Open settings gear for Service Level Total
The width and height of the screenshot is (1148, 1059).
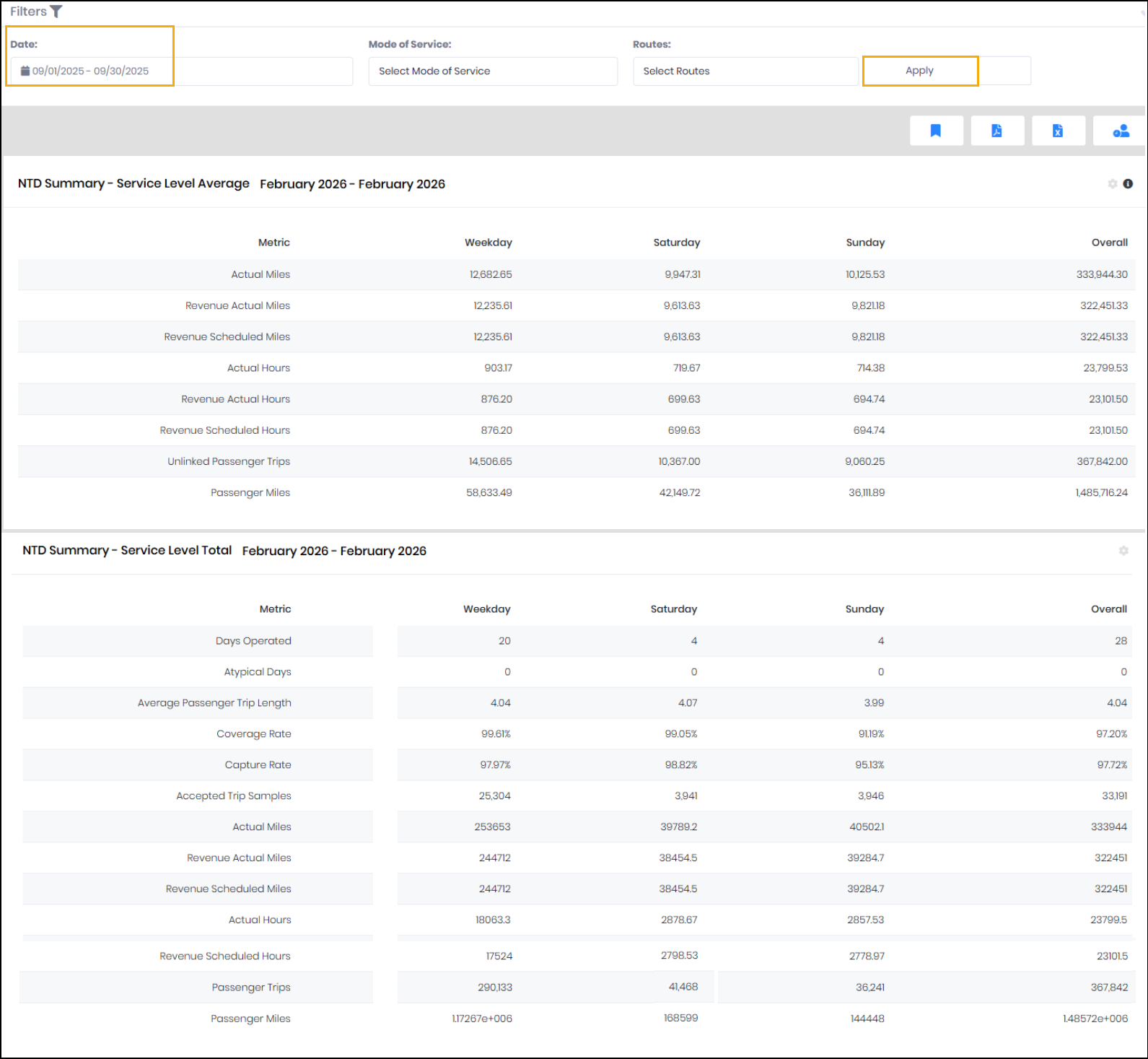1123,551
